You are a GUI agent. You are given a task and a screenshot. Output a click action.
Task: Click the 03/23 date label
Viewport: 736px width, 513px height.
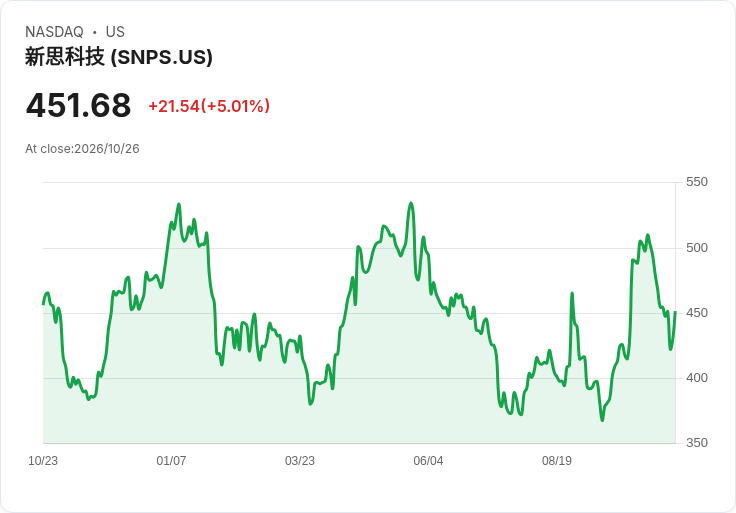[x=299, y=461]
